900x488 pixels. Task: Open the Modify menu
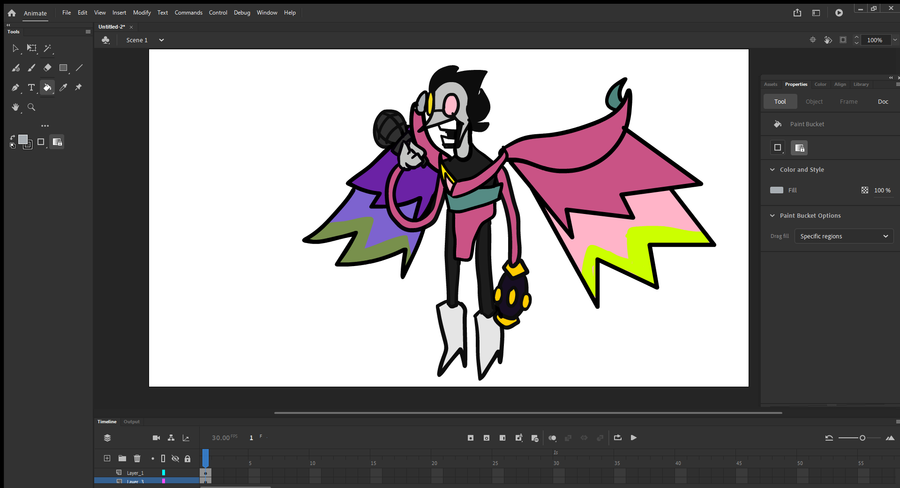tap(142, 13)
